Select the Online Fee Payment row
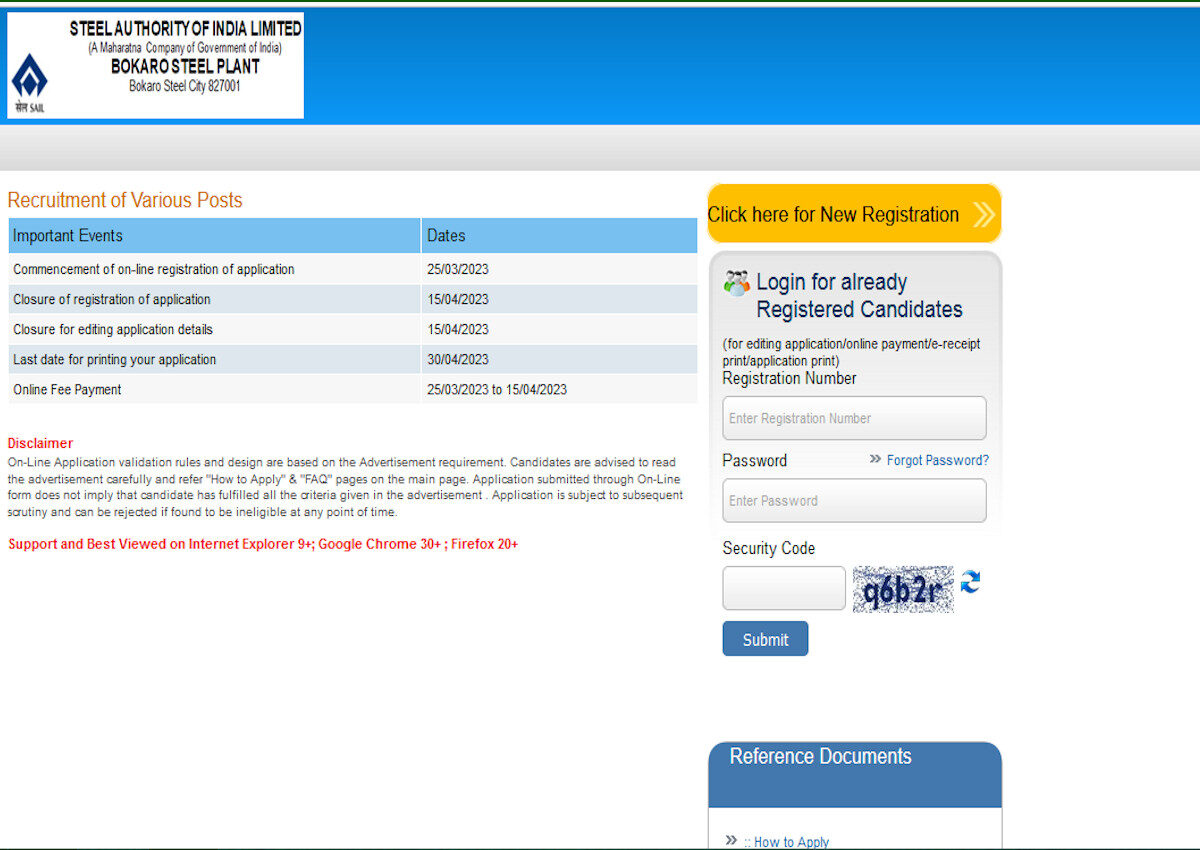Image resolution: width=1200 pixels, height=850 pixels. pos(213,389)
